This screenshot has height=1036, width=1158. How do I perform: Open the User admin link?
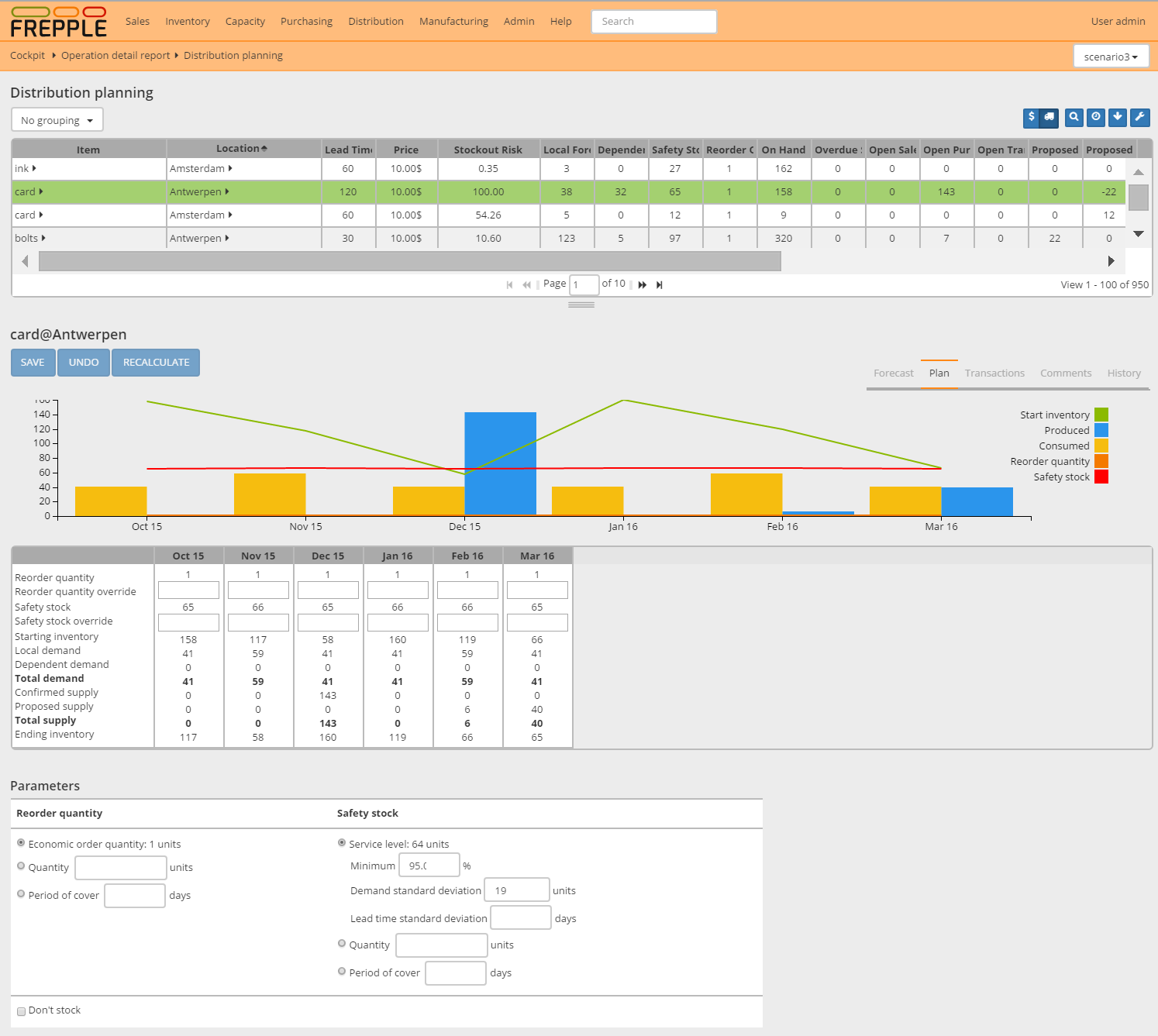tap(1118, 22)
